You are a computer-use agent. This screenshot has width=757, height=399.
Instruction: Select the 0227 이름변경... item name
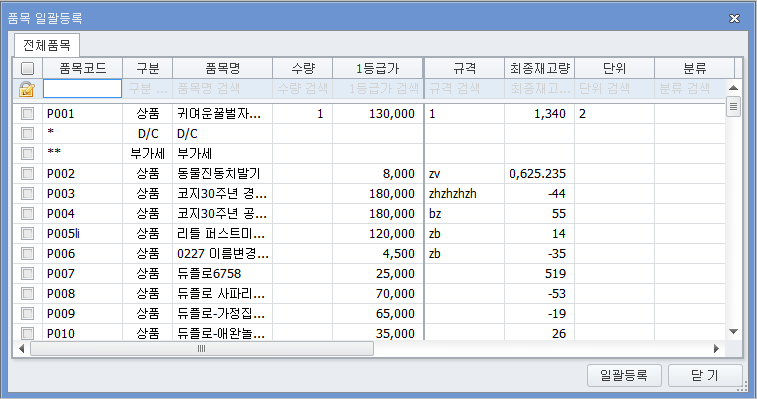pos(223,254)
